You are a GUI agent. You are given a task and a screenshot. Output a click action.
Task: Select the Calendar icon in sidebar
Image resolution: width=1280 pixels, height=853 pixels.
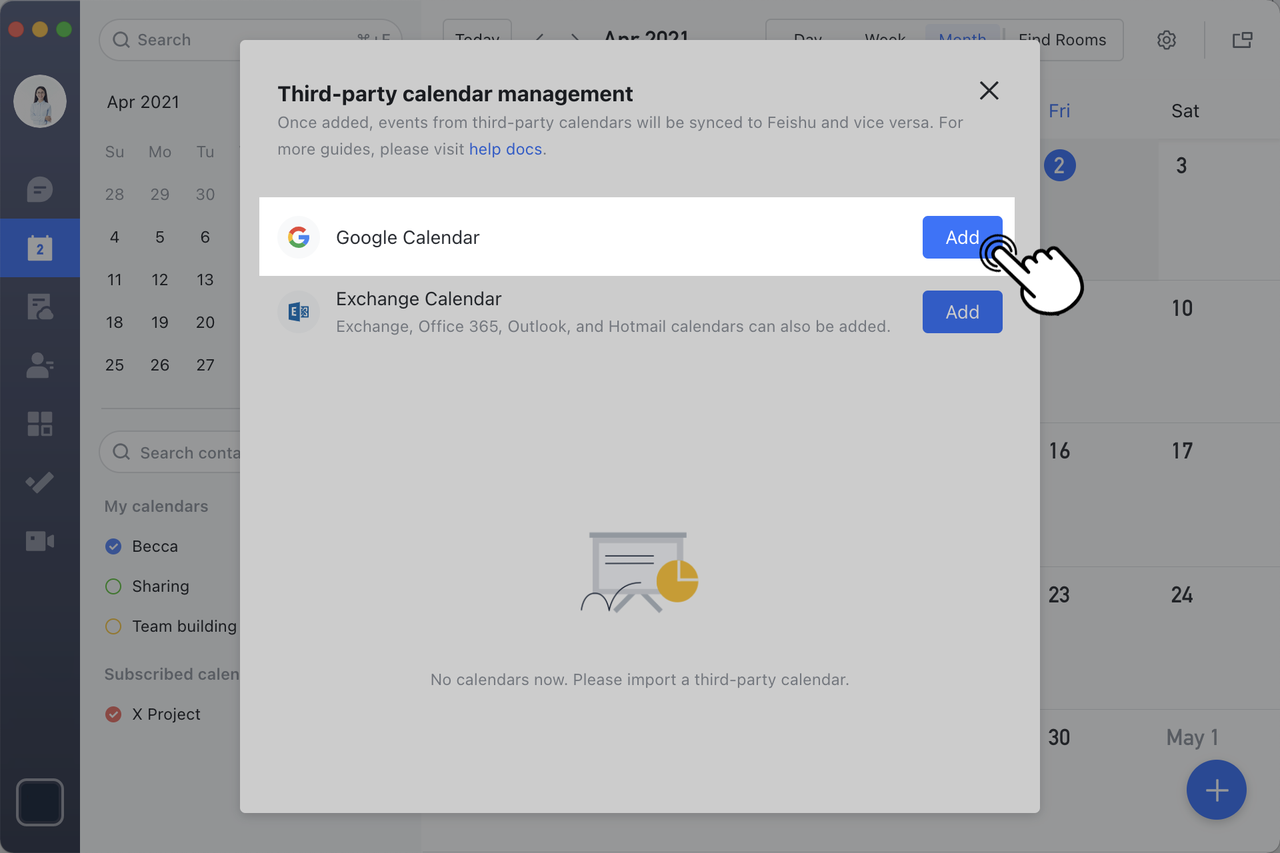(40, 248)
